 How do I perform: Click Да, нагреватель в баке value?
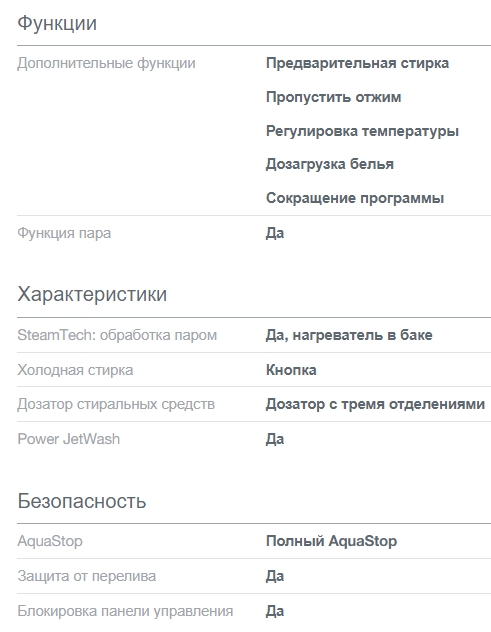pos(349,335)
